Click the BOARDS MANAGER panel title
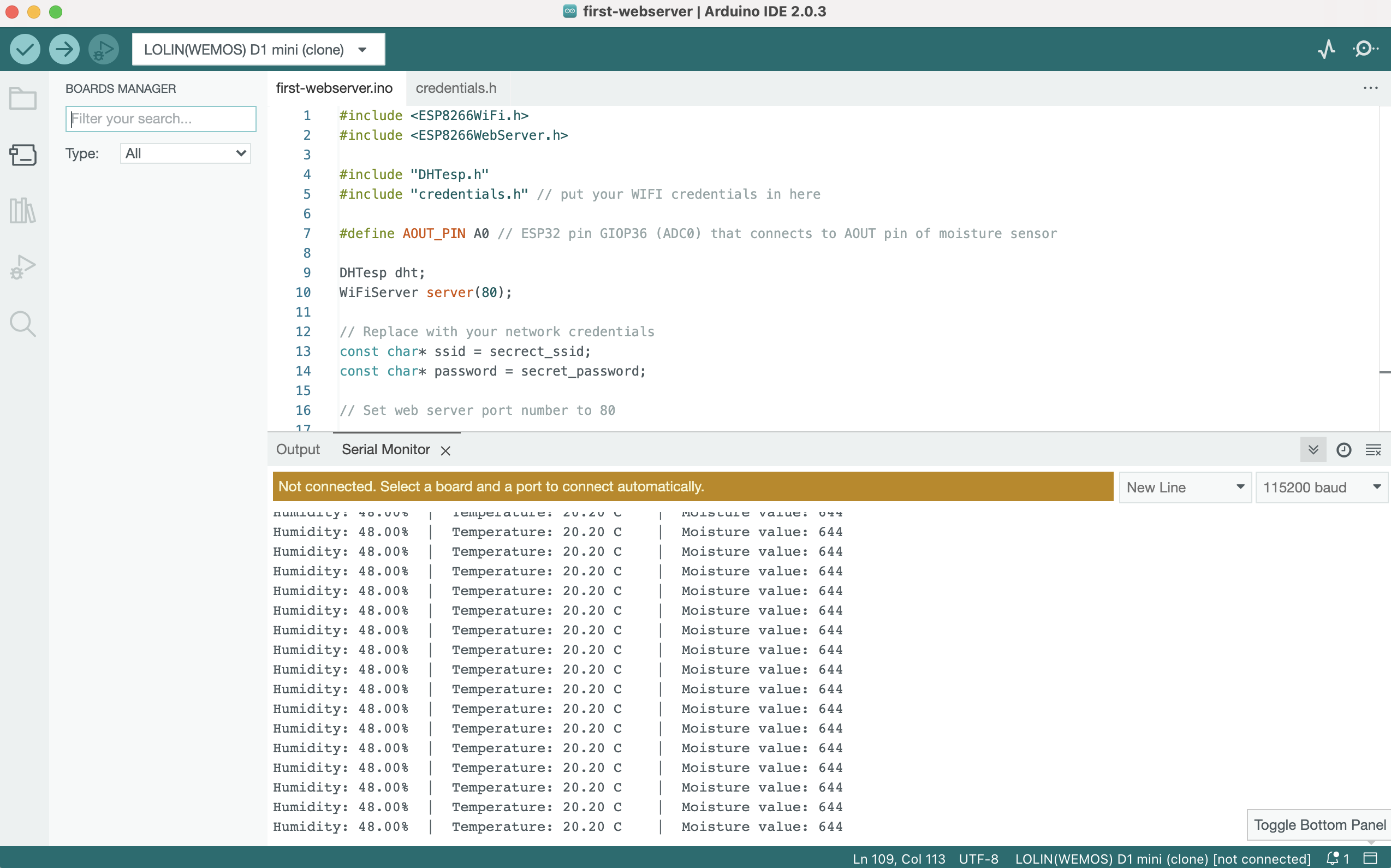This screenshot has width=1391, height=868. tap(121, 88)
